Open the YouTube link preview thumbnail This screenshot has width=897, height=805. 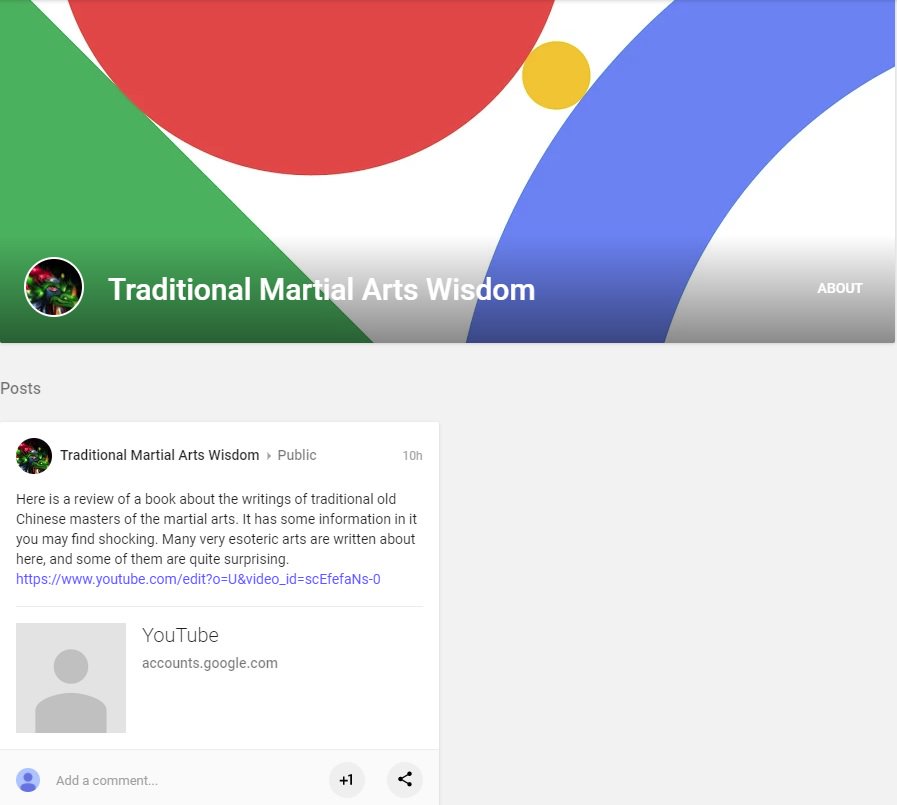pos(71,678)
